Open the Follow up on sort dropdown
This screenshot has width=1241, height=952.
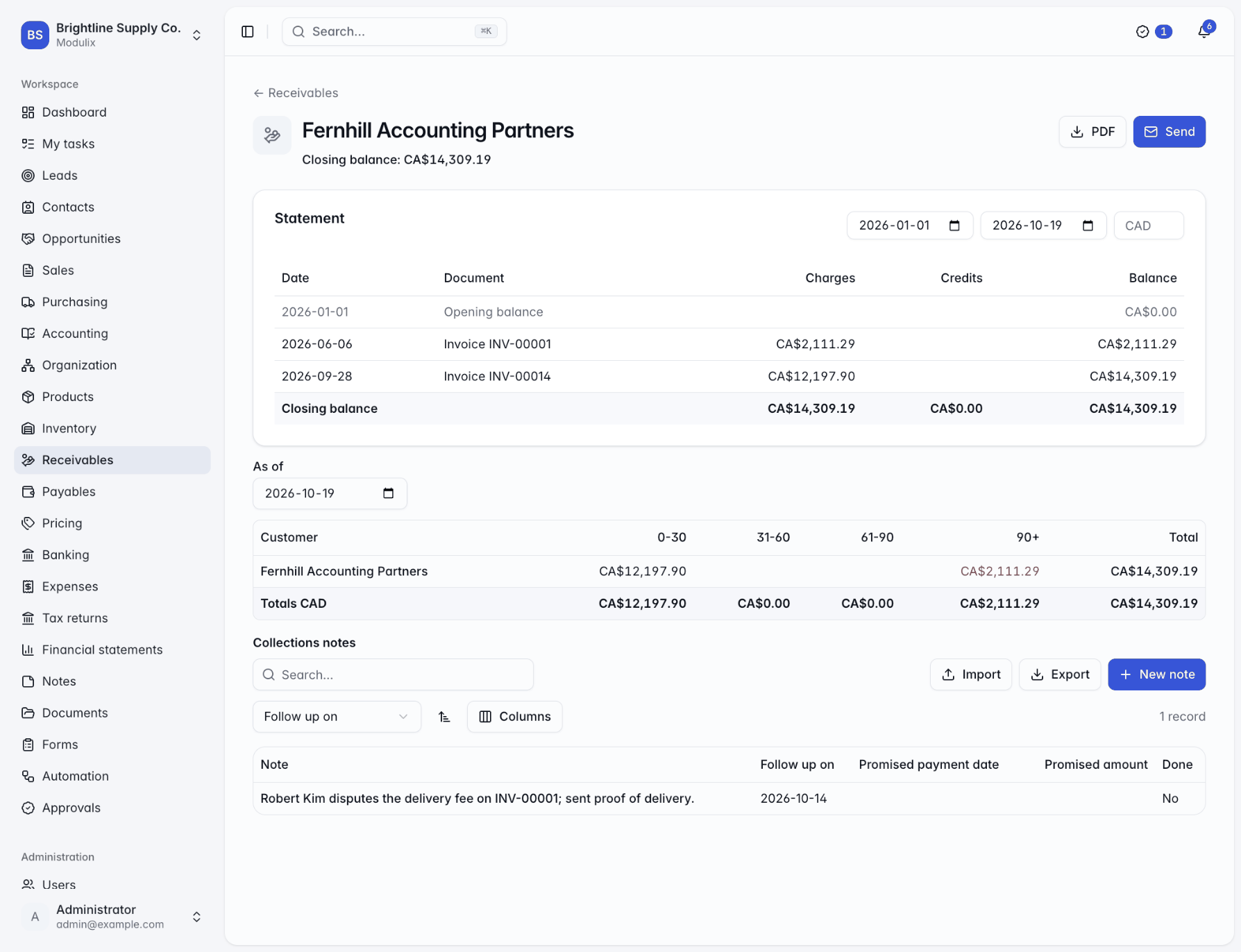[x=337, y=716]
